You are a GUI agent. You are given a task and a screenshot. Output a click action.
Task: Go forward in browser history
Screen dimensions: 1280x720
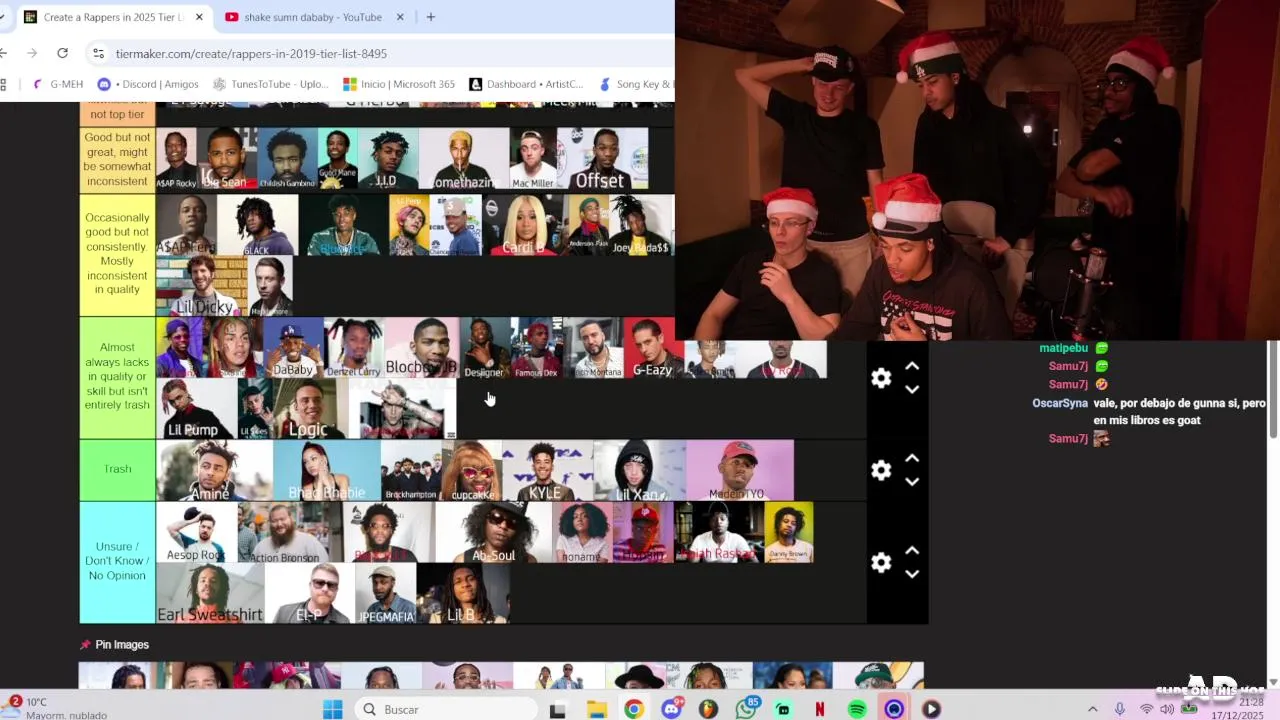click(32, 53)
